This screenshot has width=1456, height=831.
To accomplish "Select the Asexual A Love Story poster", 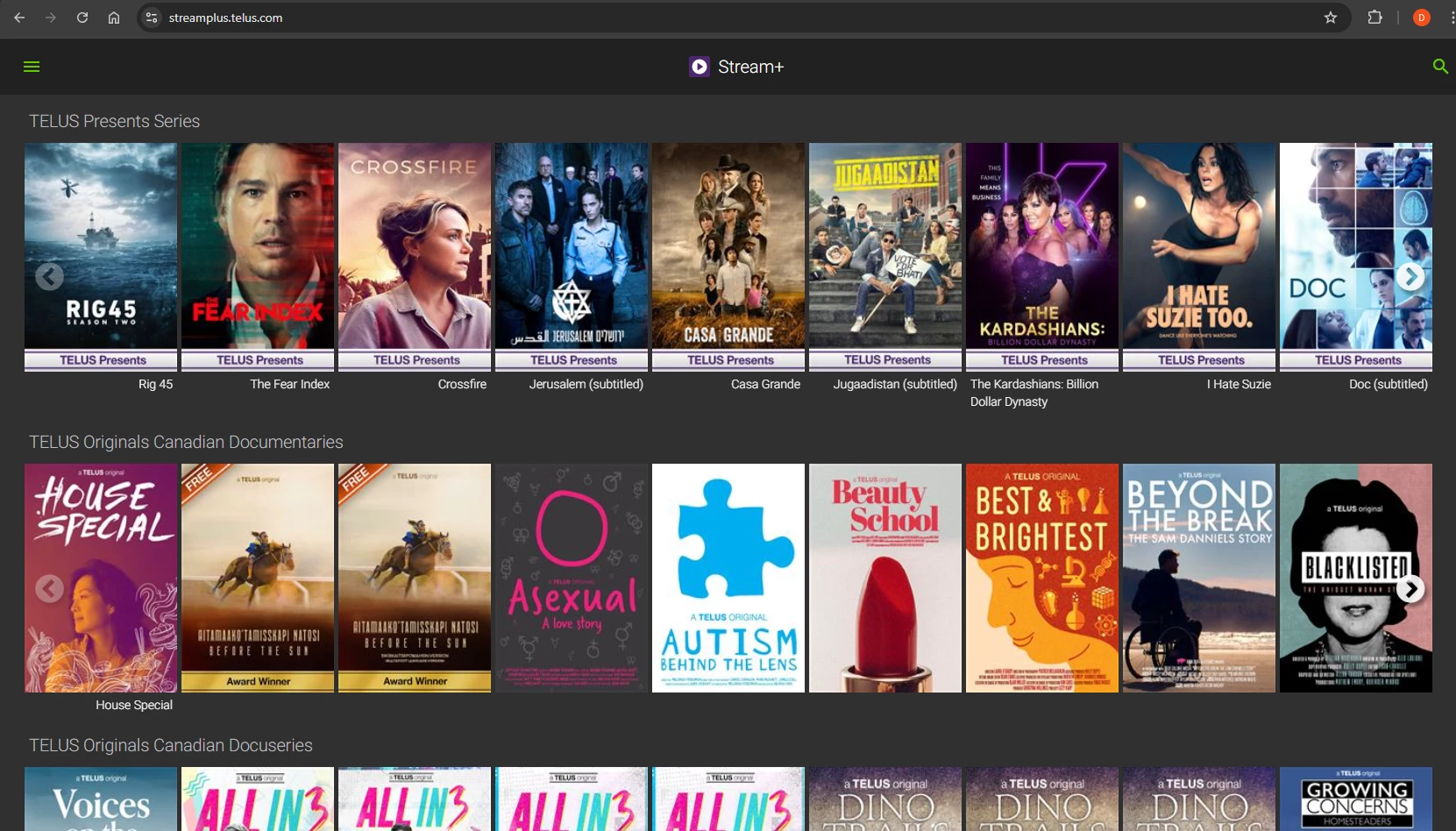I will pos(572,578).
